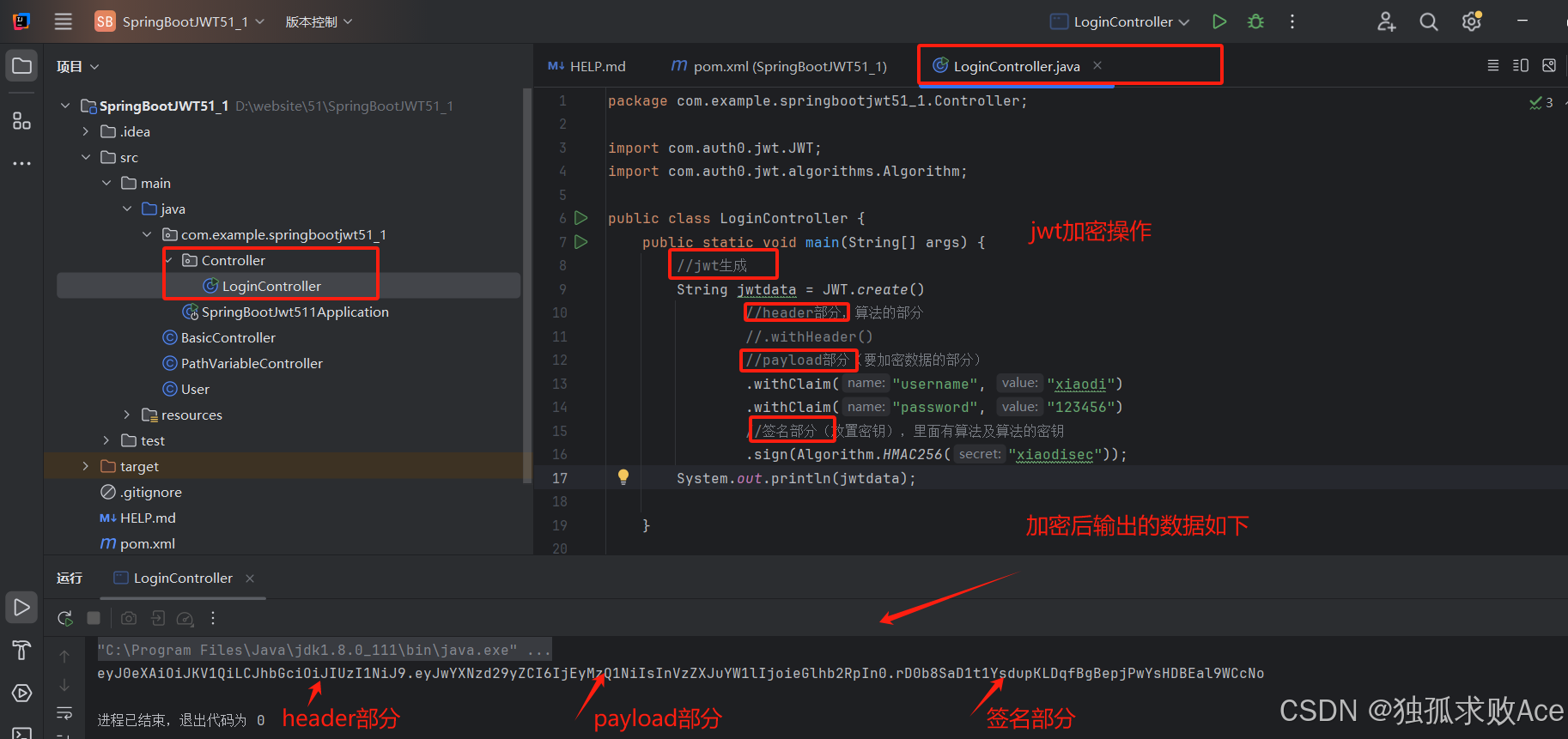Open the Build hammer tool window
The image size is (1568, 739).
coord(22,651)
